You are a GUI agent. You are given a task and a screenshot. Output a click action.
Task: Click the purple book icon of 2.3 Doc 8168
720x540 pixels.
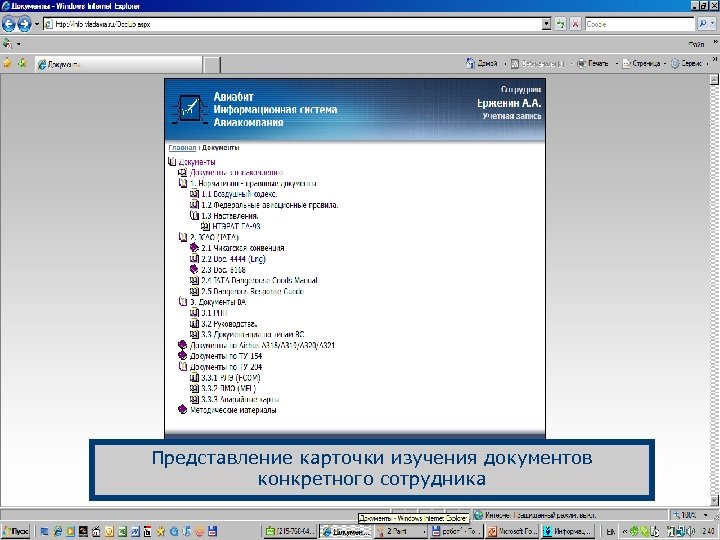click(x=194, y=270)
